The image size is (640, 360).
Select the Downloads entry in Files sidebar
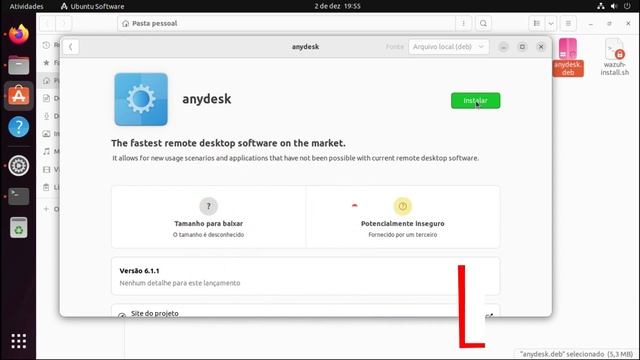point(47,116)
